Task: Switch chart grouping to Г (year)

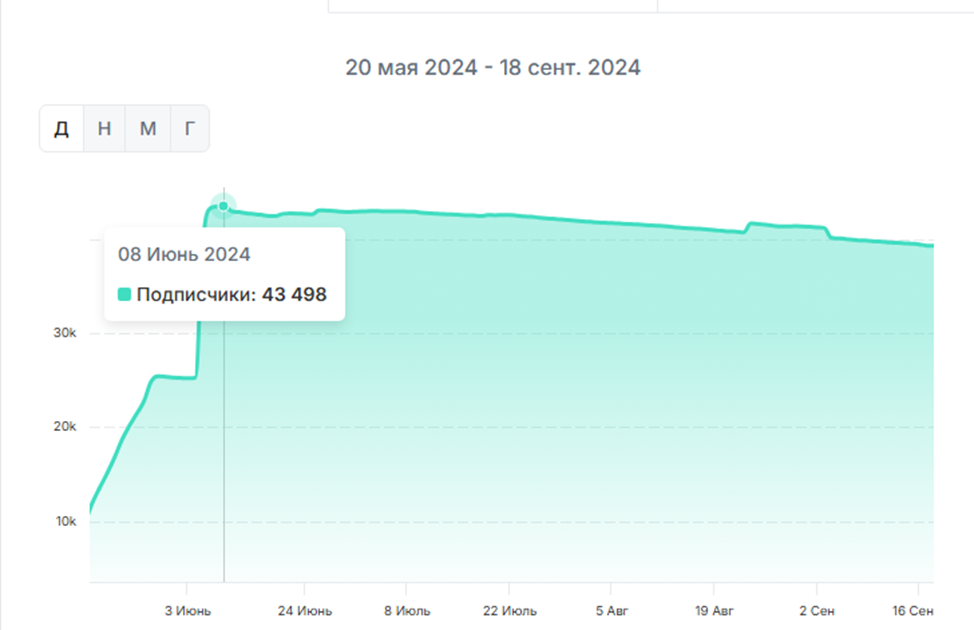Action: [x=189, y=129]
